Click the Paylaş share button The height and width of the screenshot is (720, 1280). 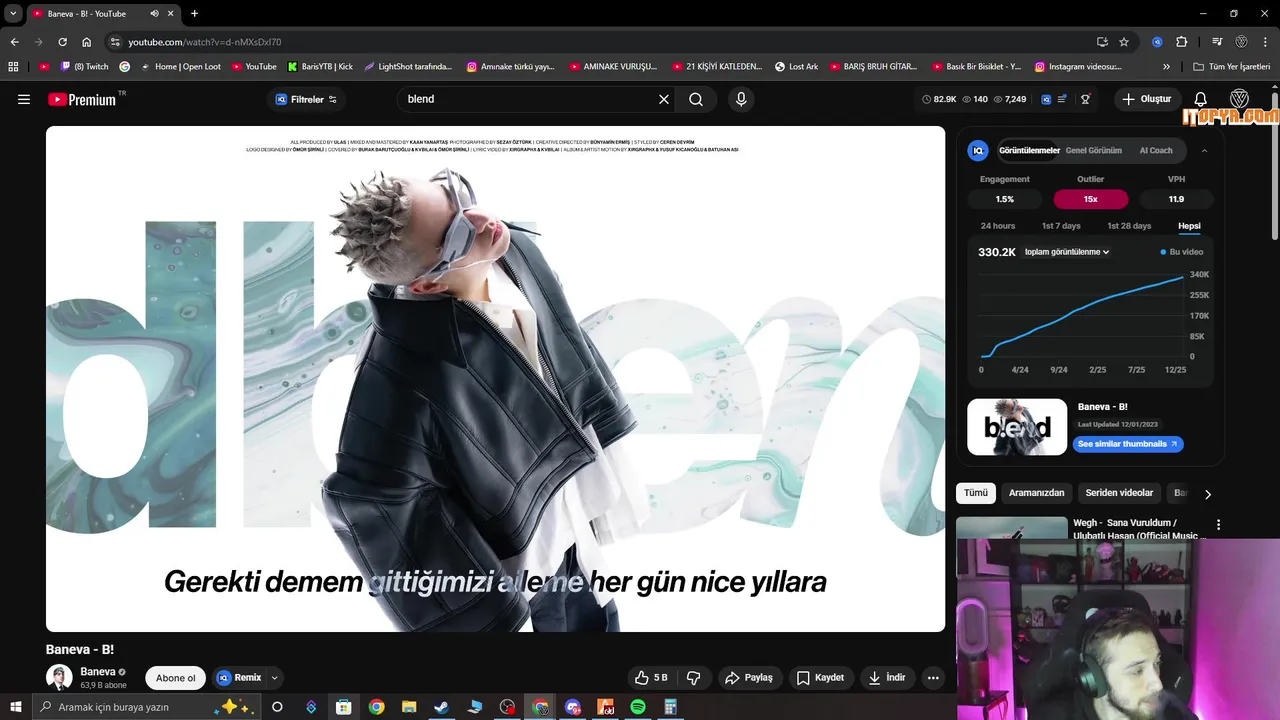[749, 678]
